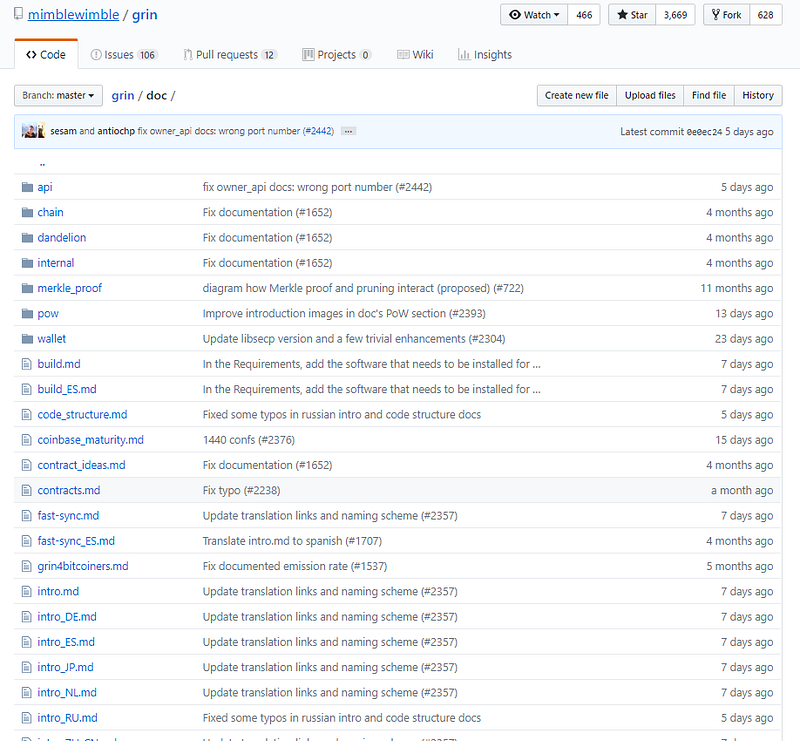Open commit 'Fix documented emission rate (#1537)'
The width and height of the screenshot is (800, 741).
pos(294,566)
